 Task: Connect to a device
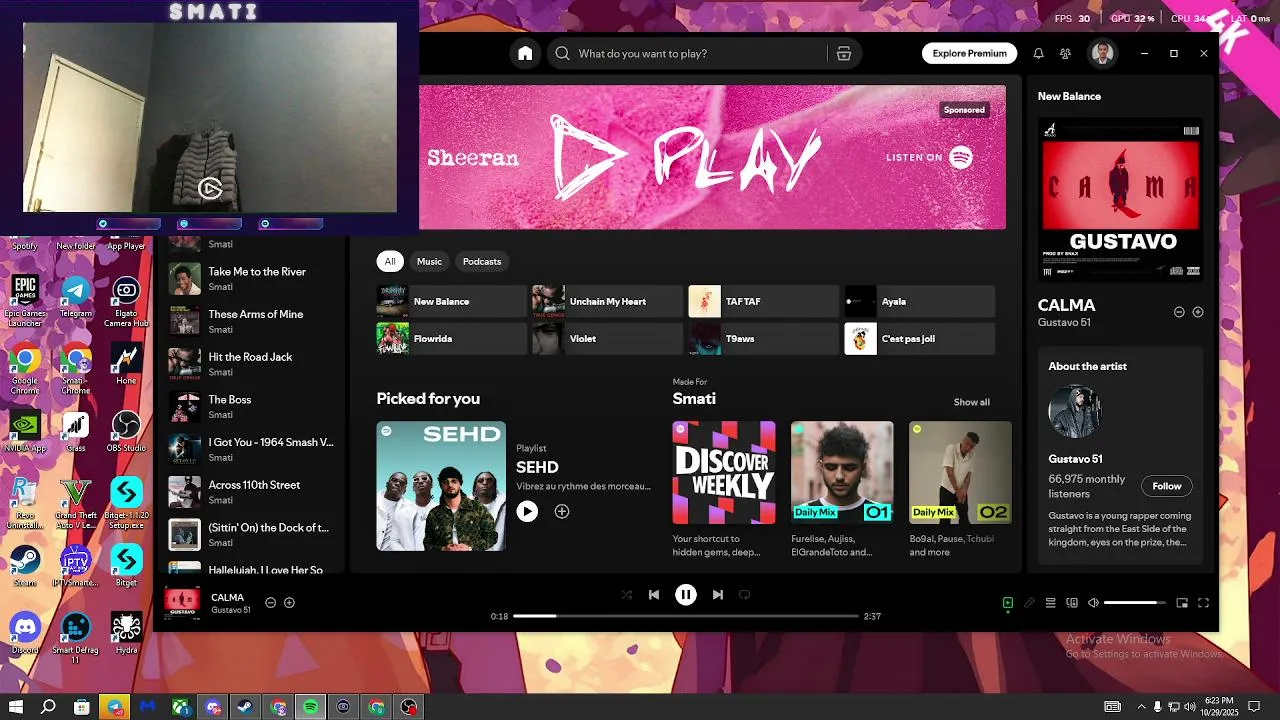click(x=1072, y=603)
